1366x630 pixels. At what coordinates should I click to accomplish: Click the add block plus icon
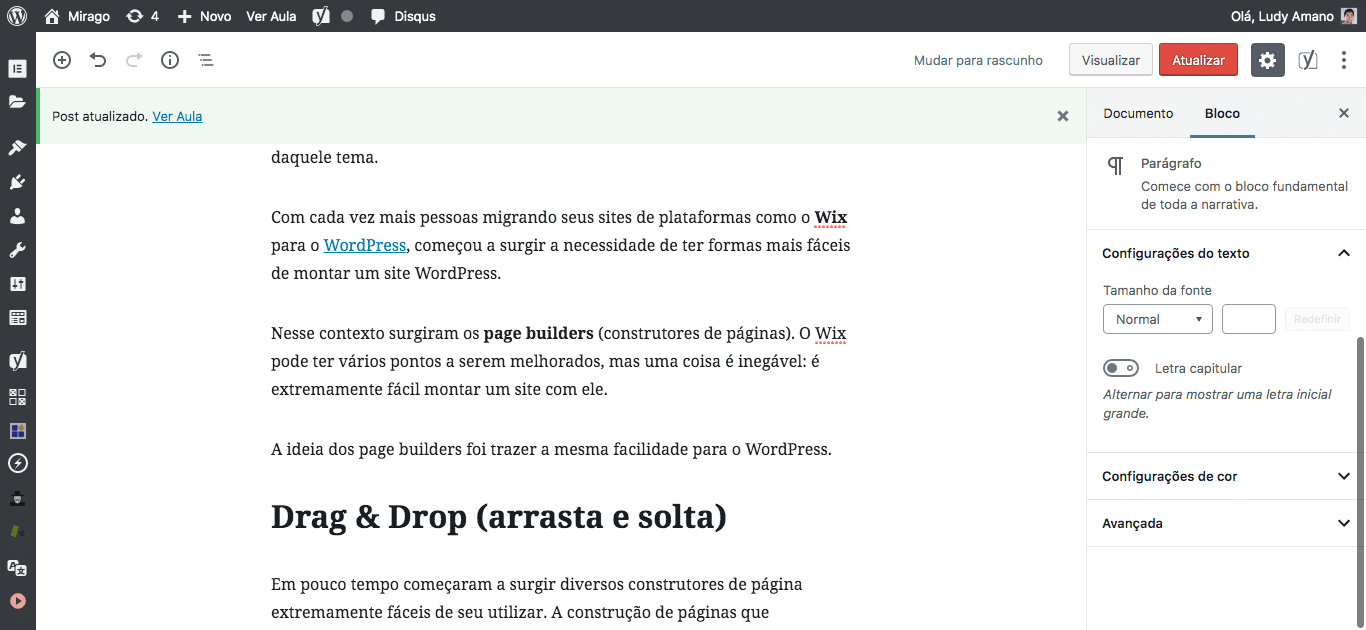click(62, 60)
